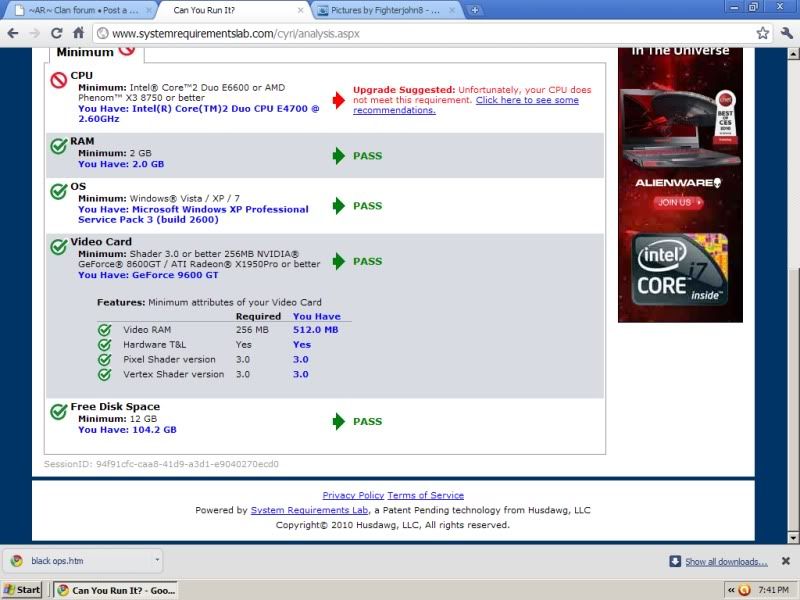Reload the page with the refresh icon
The width and height of the screenshot is (800, 600).
(x=57, y=34)
